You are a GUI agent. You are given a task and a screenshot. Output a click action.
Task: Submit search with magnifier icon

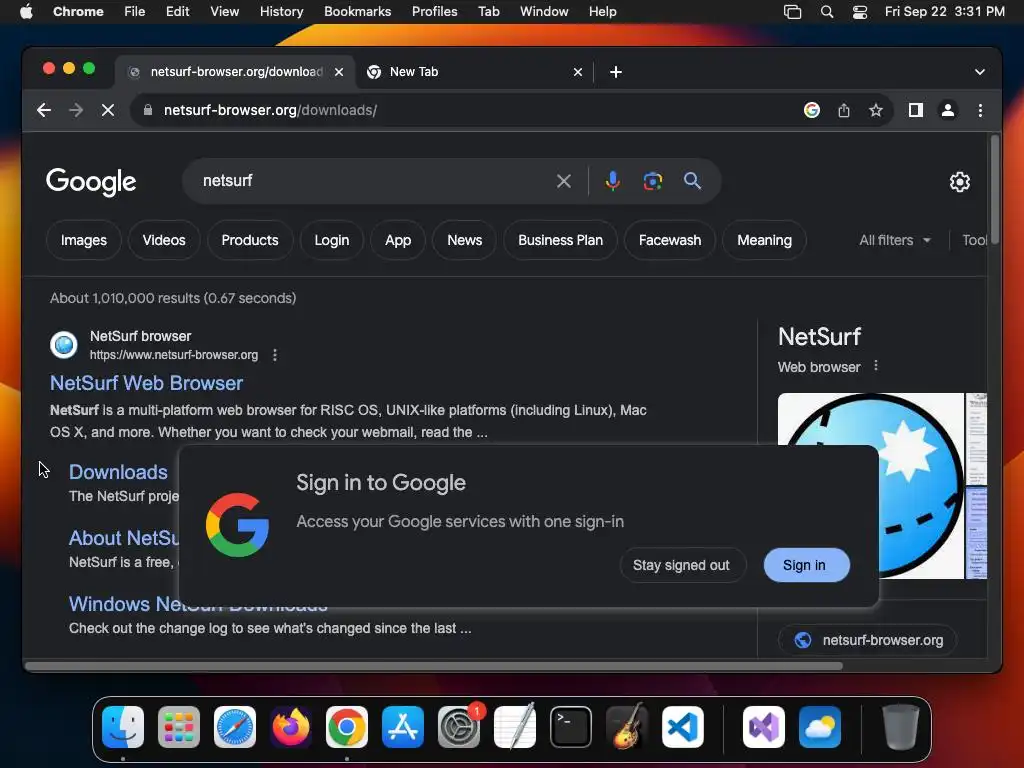pyautogui.click(x=692, y=181)
